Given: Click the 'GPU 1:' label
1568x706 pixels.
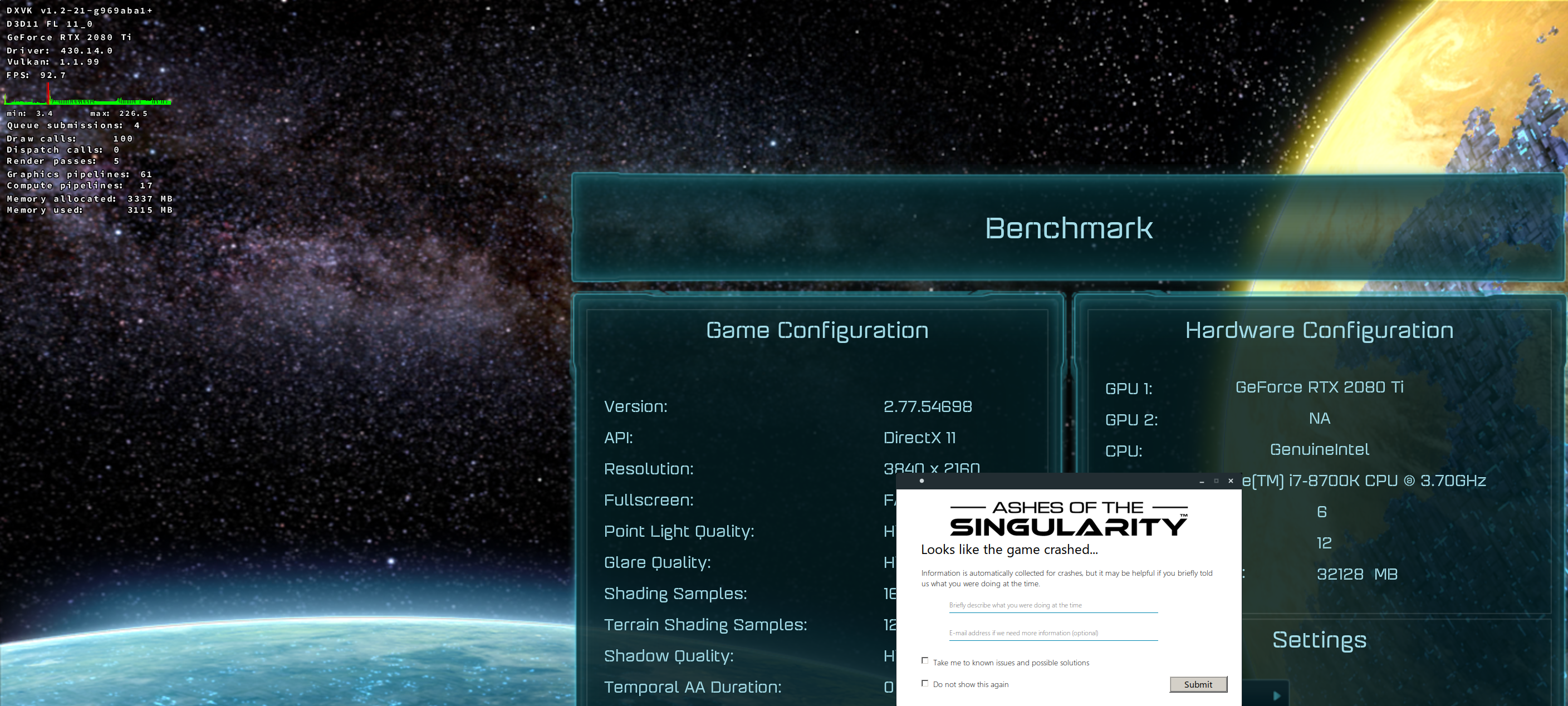Looking at the screenshot, I should (1129, 389).
